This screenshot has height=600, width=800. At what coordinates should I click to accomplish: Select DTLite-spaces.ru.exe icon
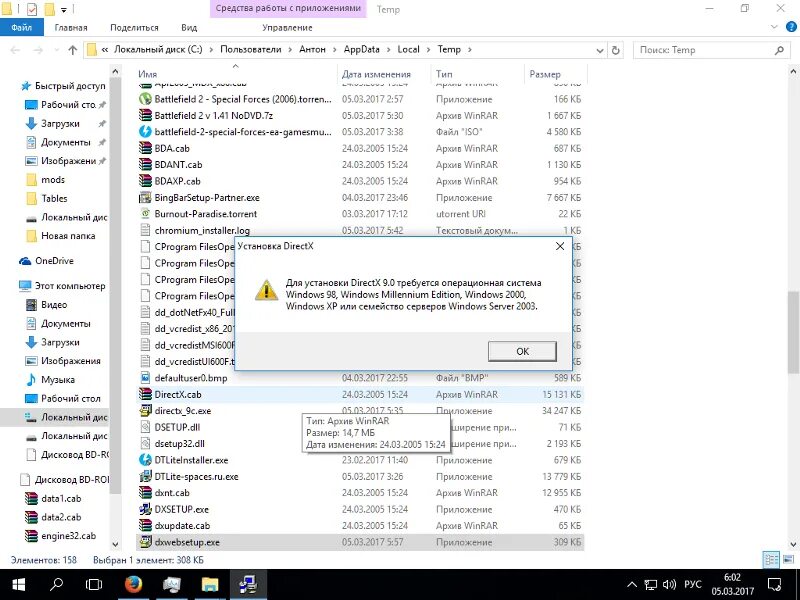click(x=145, y=477)
